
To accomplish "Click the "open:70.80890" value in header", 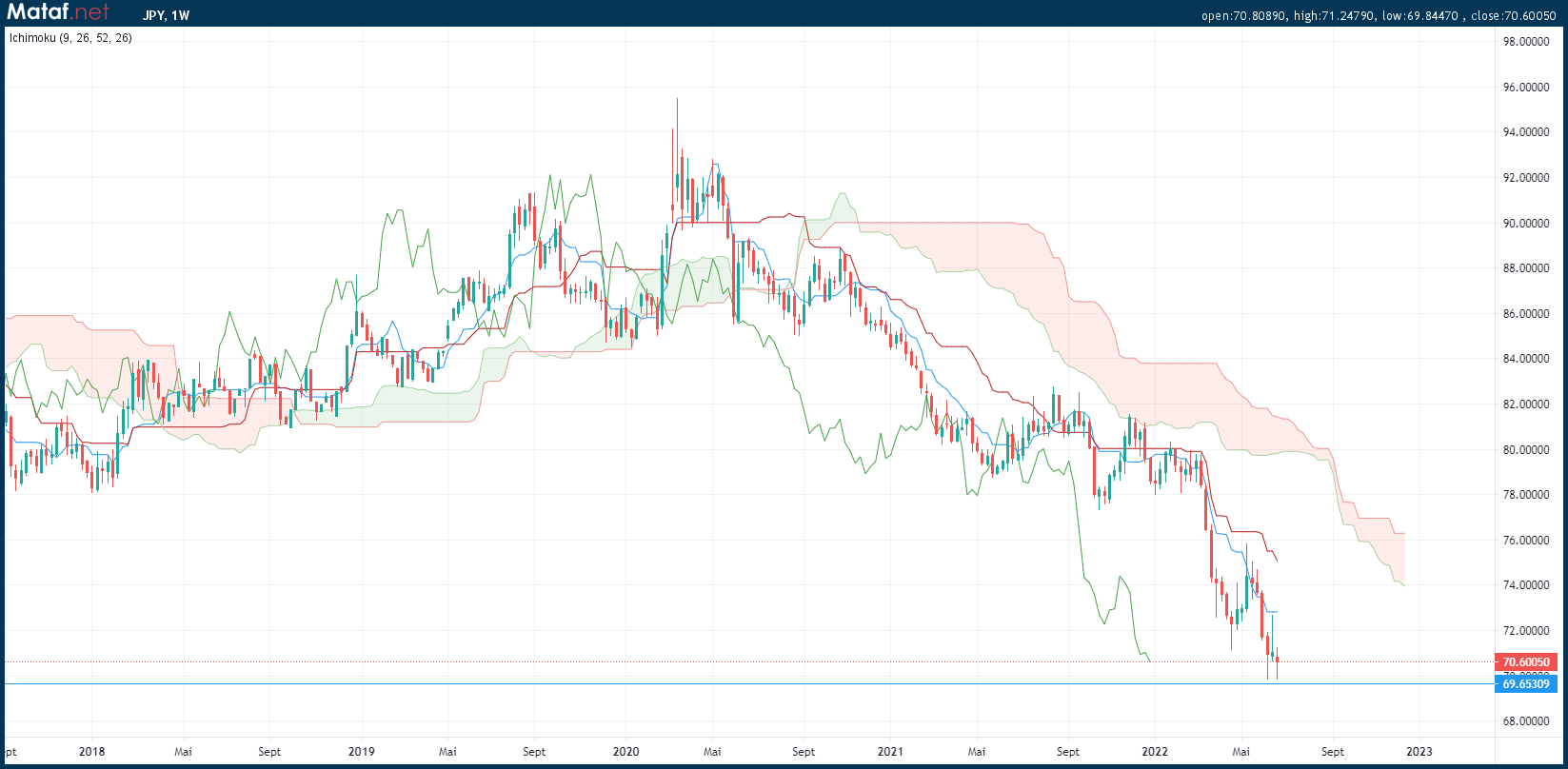I will [1241, 15].
